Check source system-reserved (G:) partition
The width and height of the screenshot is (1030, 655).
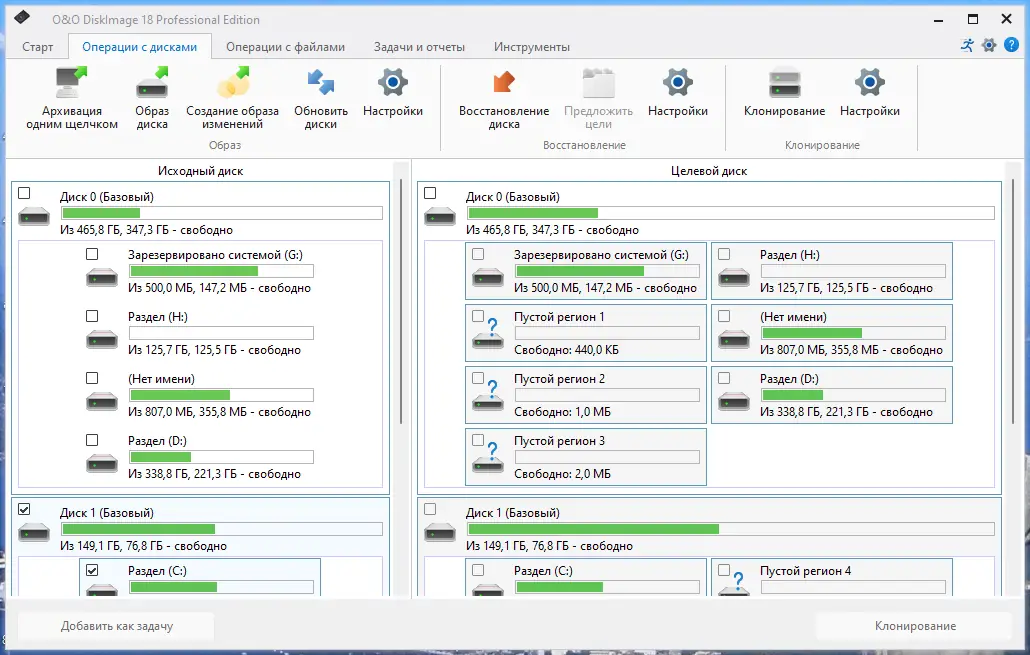(92, 254)
